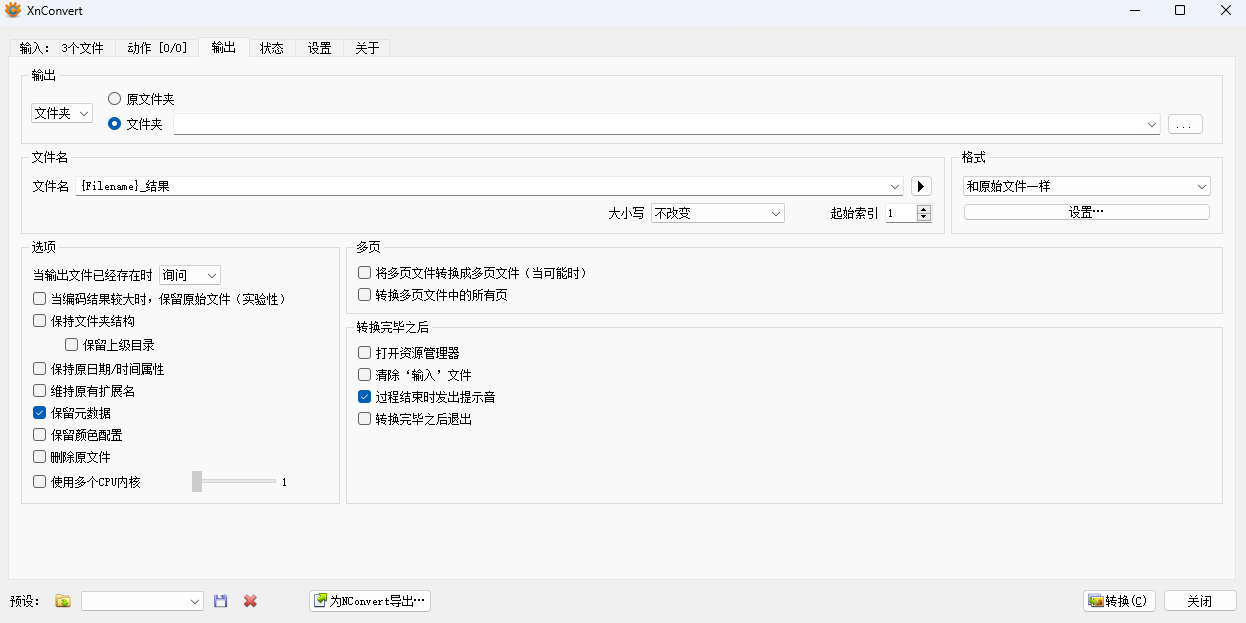Click 为NConvert导出 export icon
Viewport: 1246px width, 623px height.
pos(322,600)
